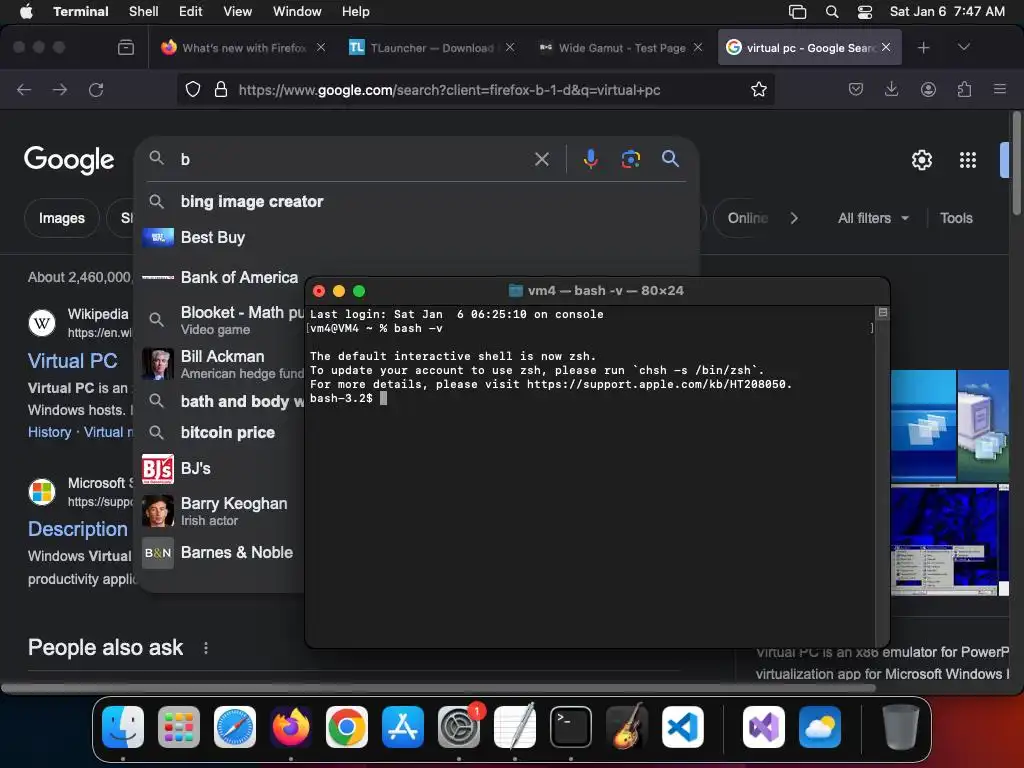Open Control Center in the menu bar
1024x768 pixels.
coord(865,12)
